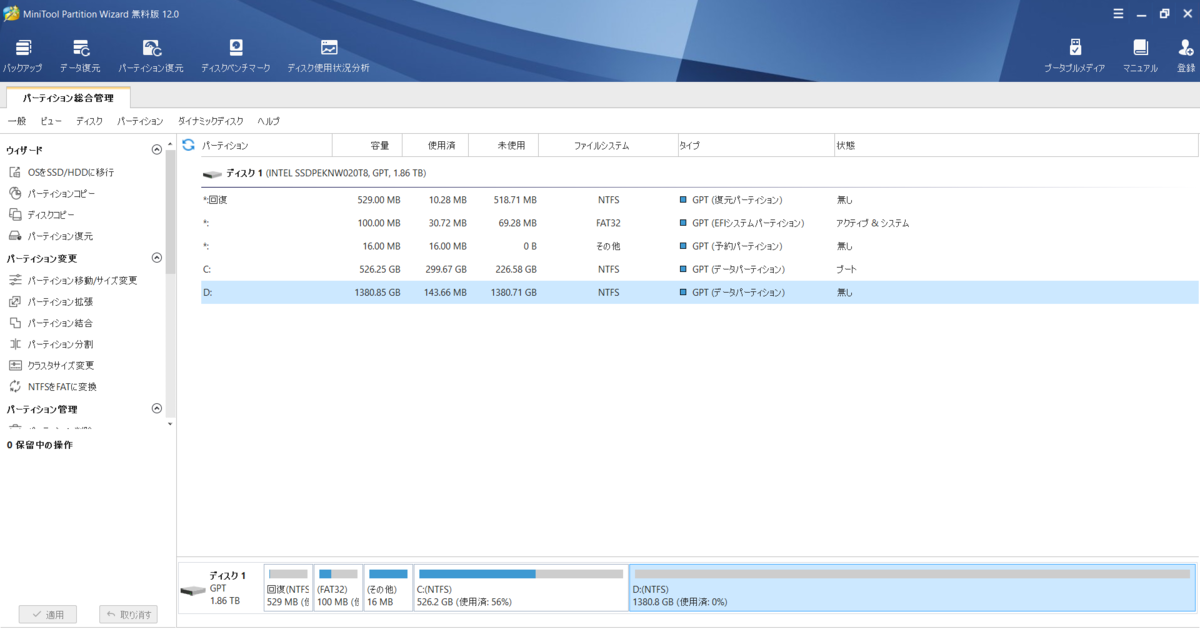Select OSをSSD/HDDに移行 wizard
Viewport: 1200px width, 644px height.
[x=70, y=172]
